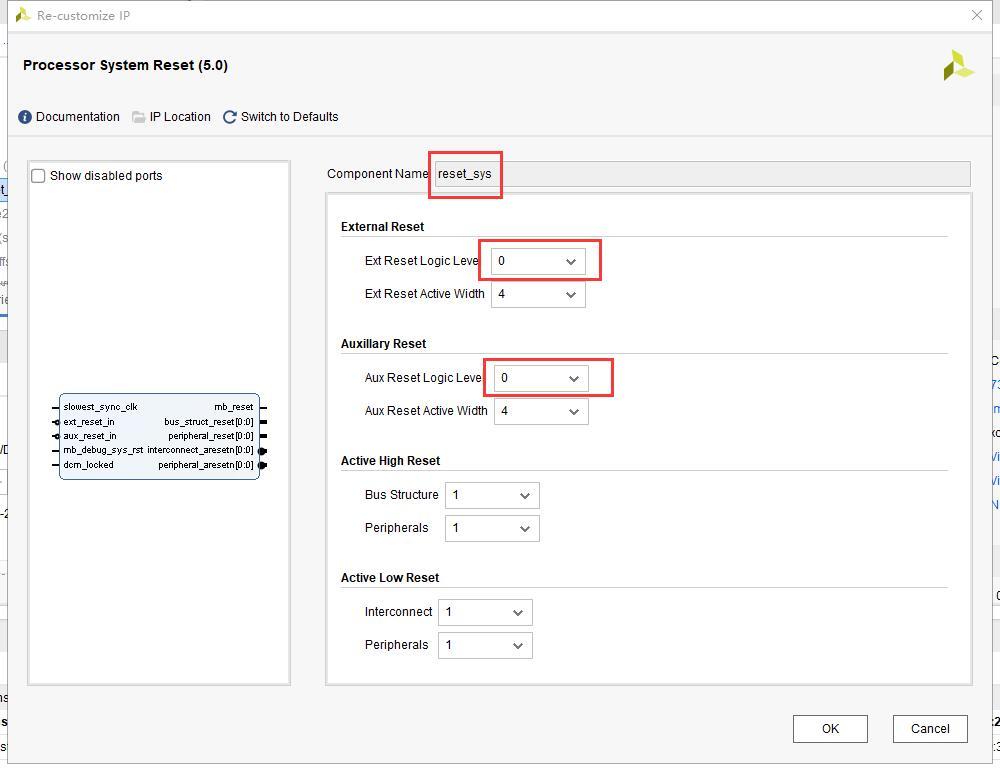Click the Documentation info icon

(25, 117)
